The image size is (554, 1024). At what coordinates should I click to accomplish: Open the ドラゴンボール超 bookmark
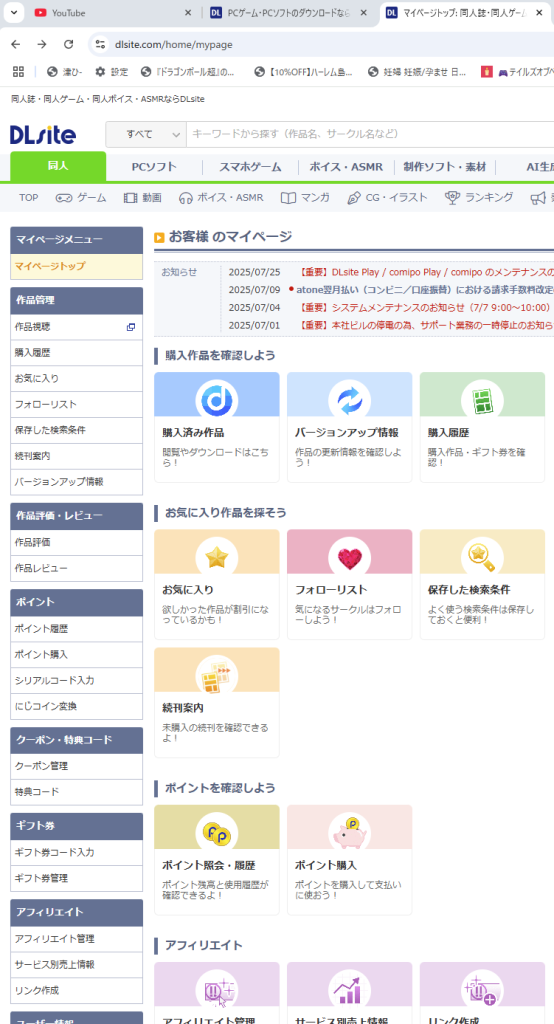click(188, 72)
